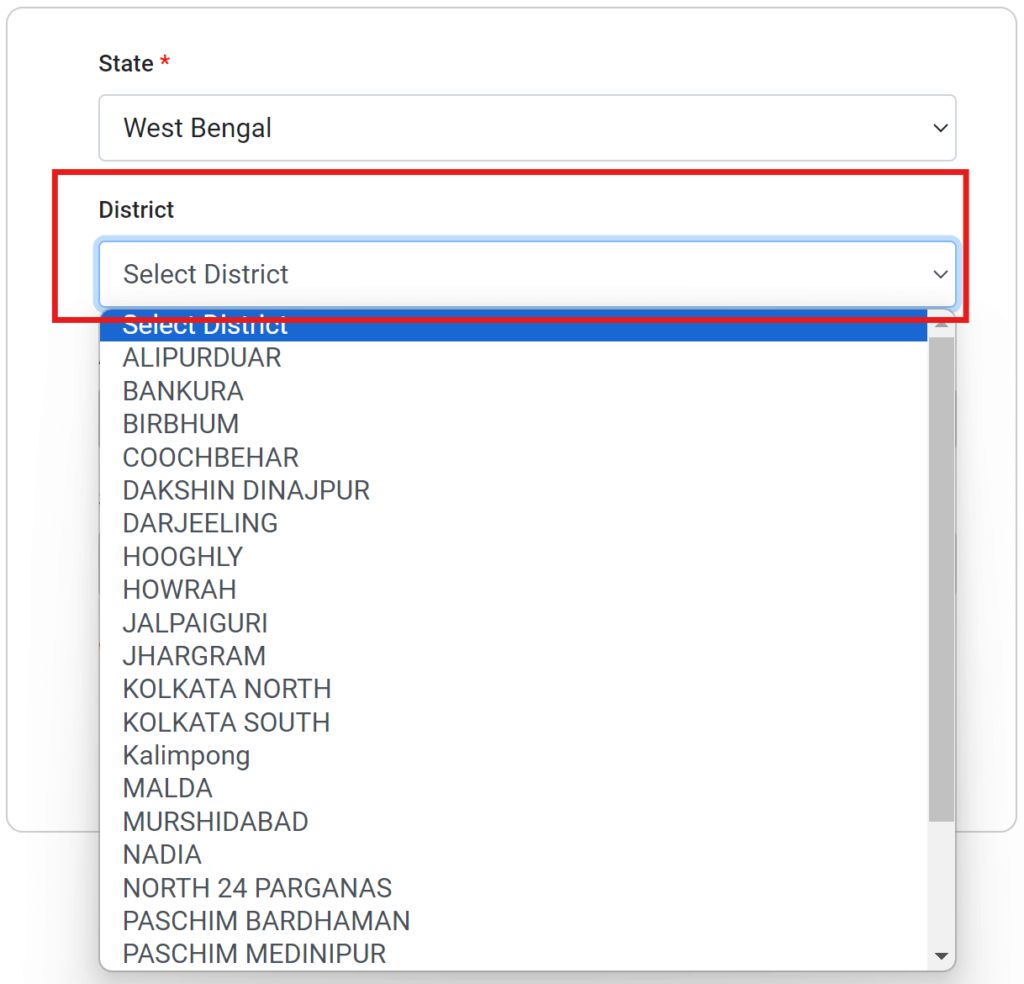This screenshot has height=984, width=1024.
Task: Select NORTH 24 PARGANAS district
Action: click(257, 887)
